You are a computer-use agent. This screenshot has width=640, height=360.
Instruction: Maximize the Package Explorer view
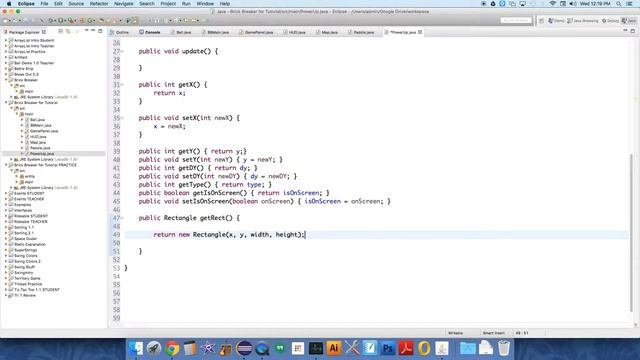coord(100,31)
